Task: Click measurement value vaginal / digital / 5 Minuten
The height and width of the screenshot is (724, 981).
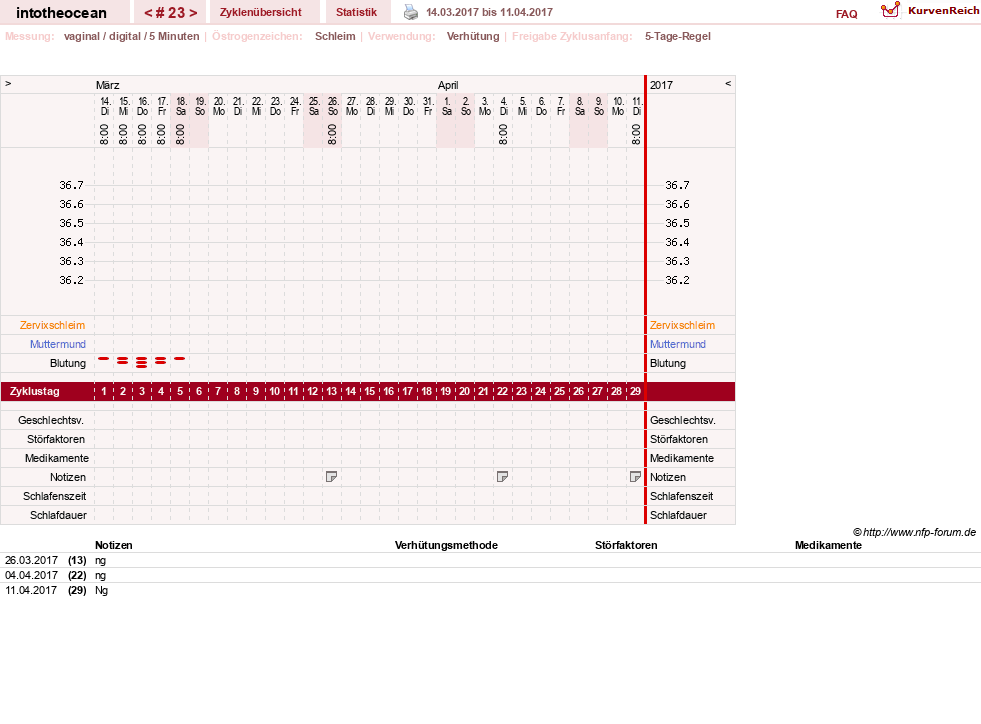Action: (131, 36)
